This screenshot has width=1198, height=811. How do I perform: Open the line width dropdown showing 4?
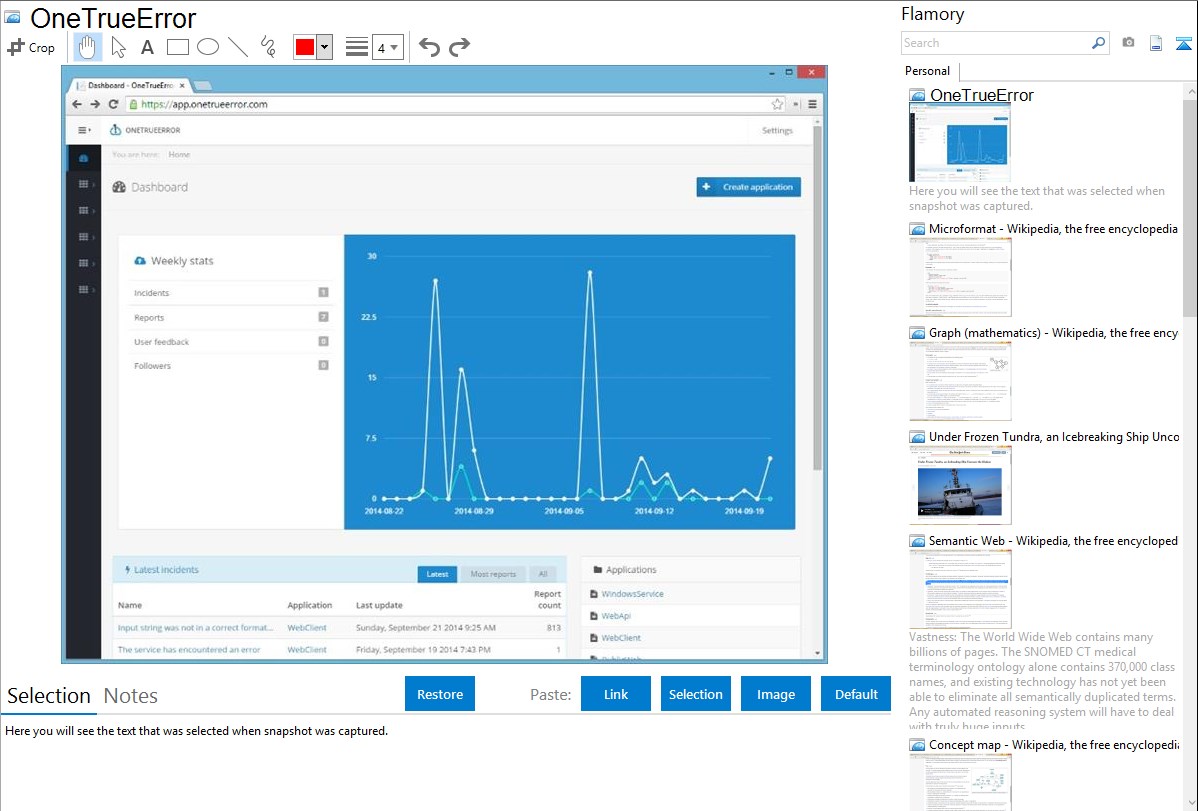click(x=388, y=47)
